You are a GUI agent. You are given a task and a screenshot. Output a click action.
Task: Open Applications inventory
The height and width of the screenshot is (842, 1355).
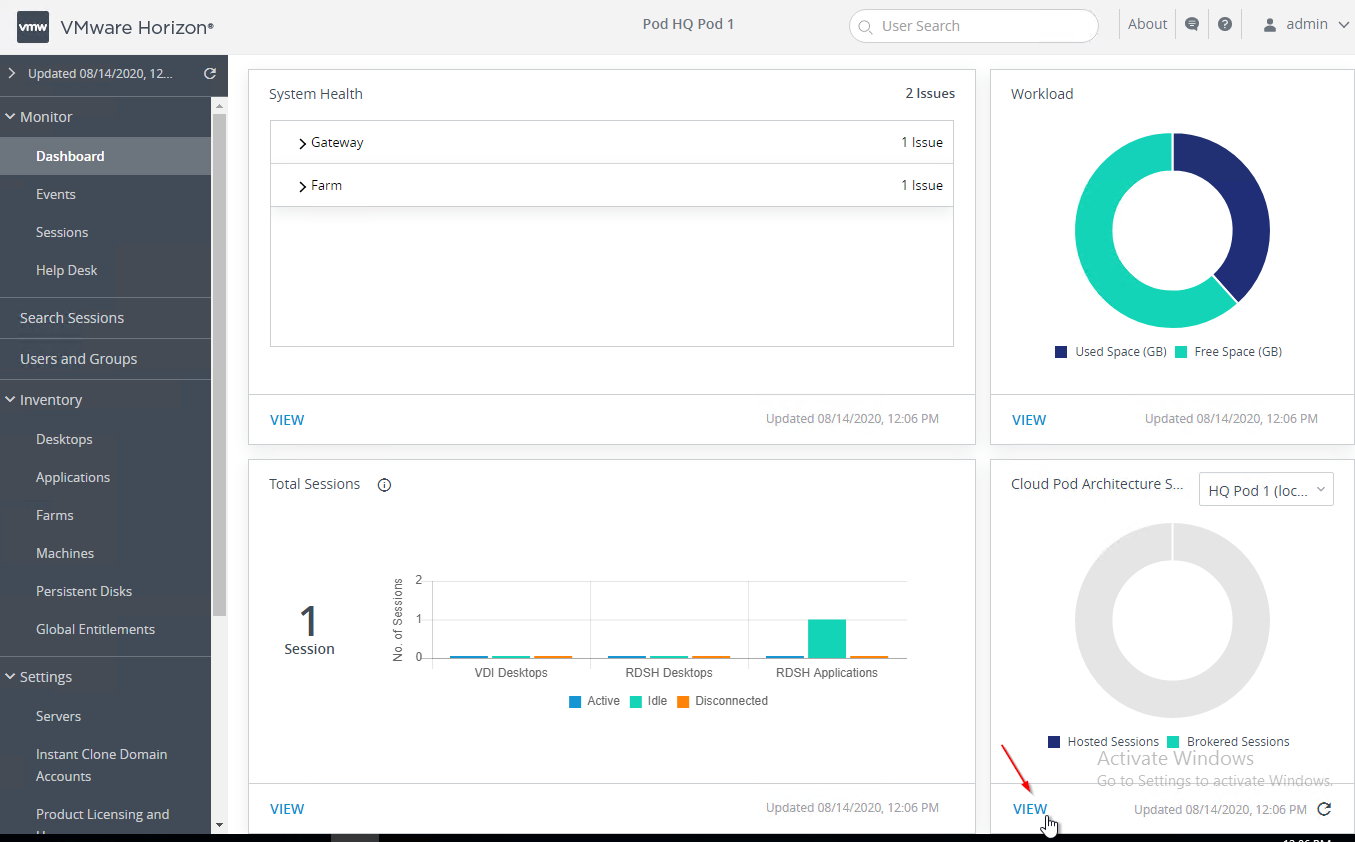click(x=73, y=477)
